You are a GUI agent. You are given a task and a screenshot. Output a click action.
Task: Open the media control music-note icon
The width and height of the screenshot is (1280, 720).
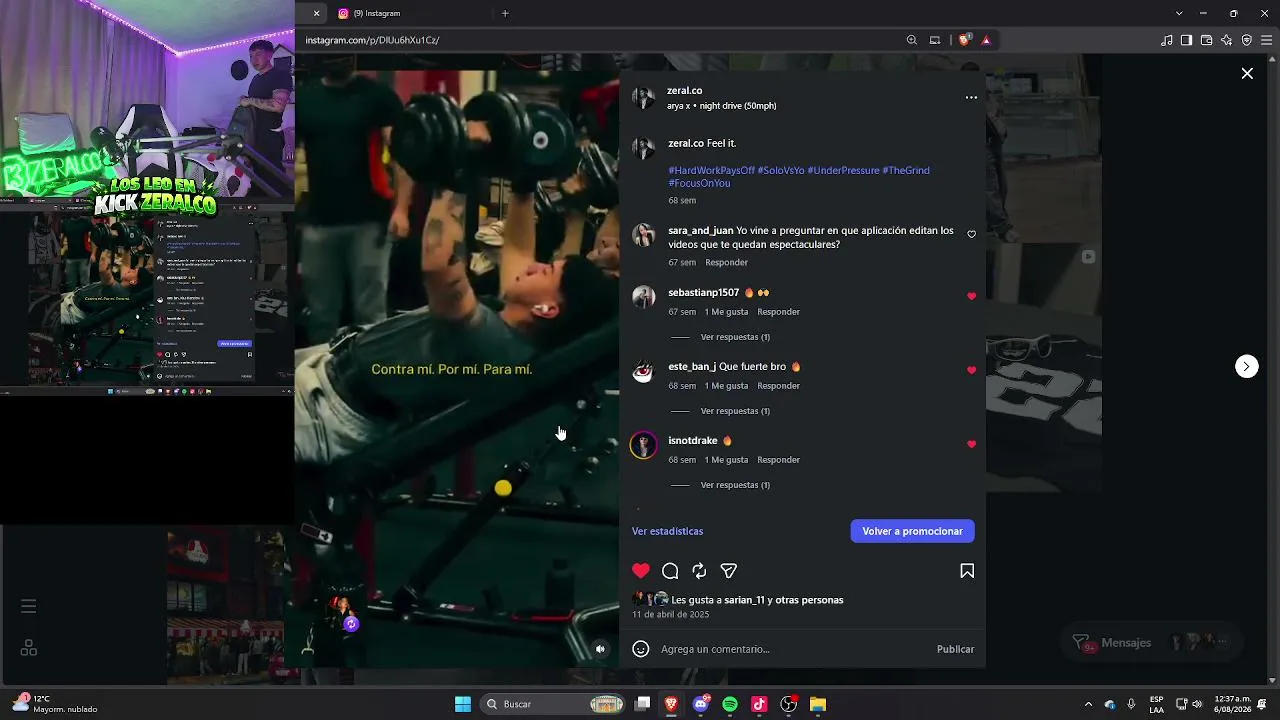1167,40
